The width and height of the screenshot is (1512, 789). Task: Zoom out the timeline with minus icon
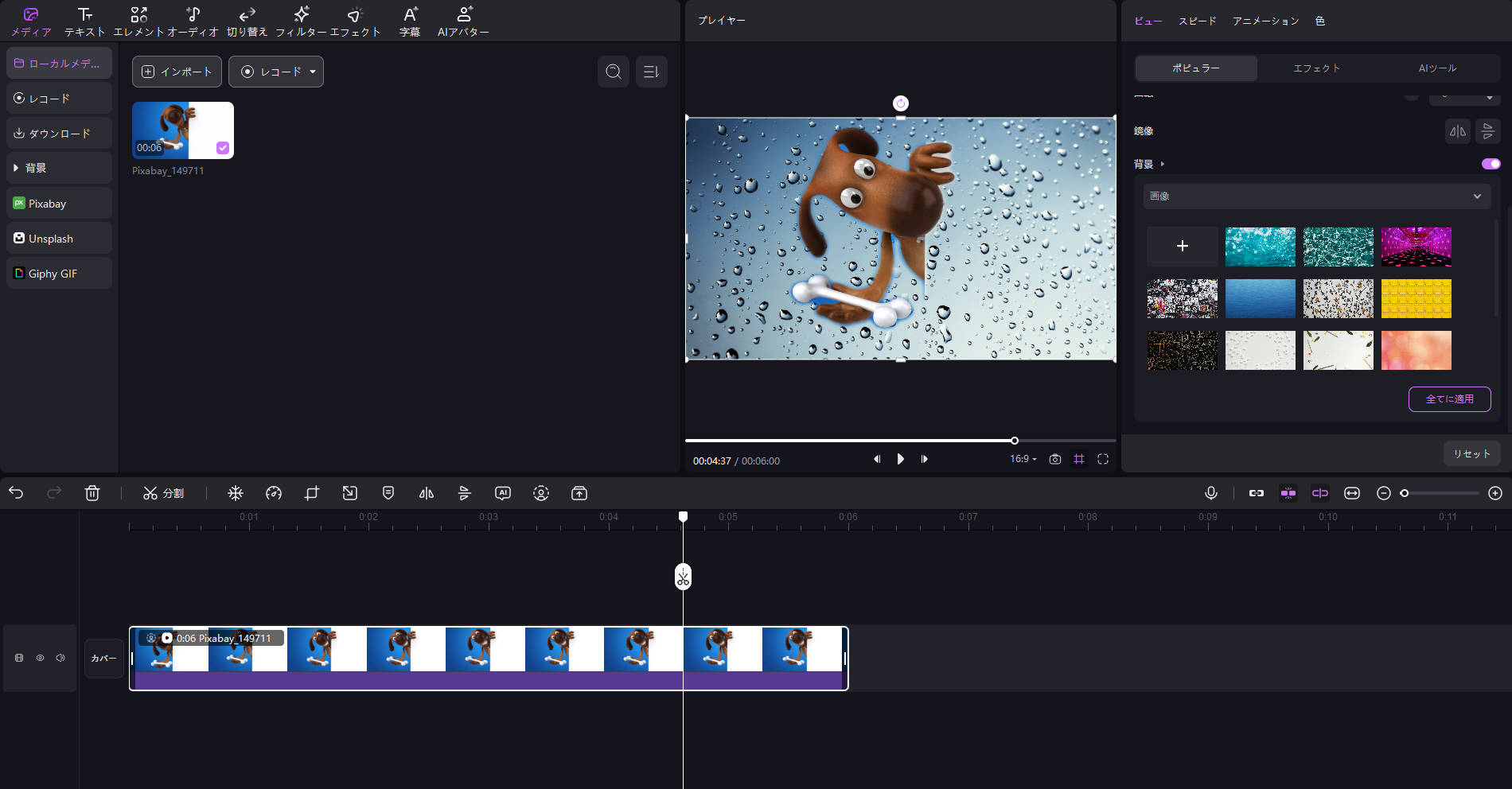(1384, 493)
